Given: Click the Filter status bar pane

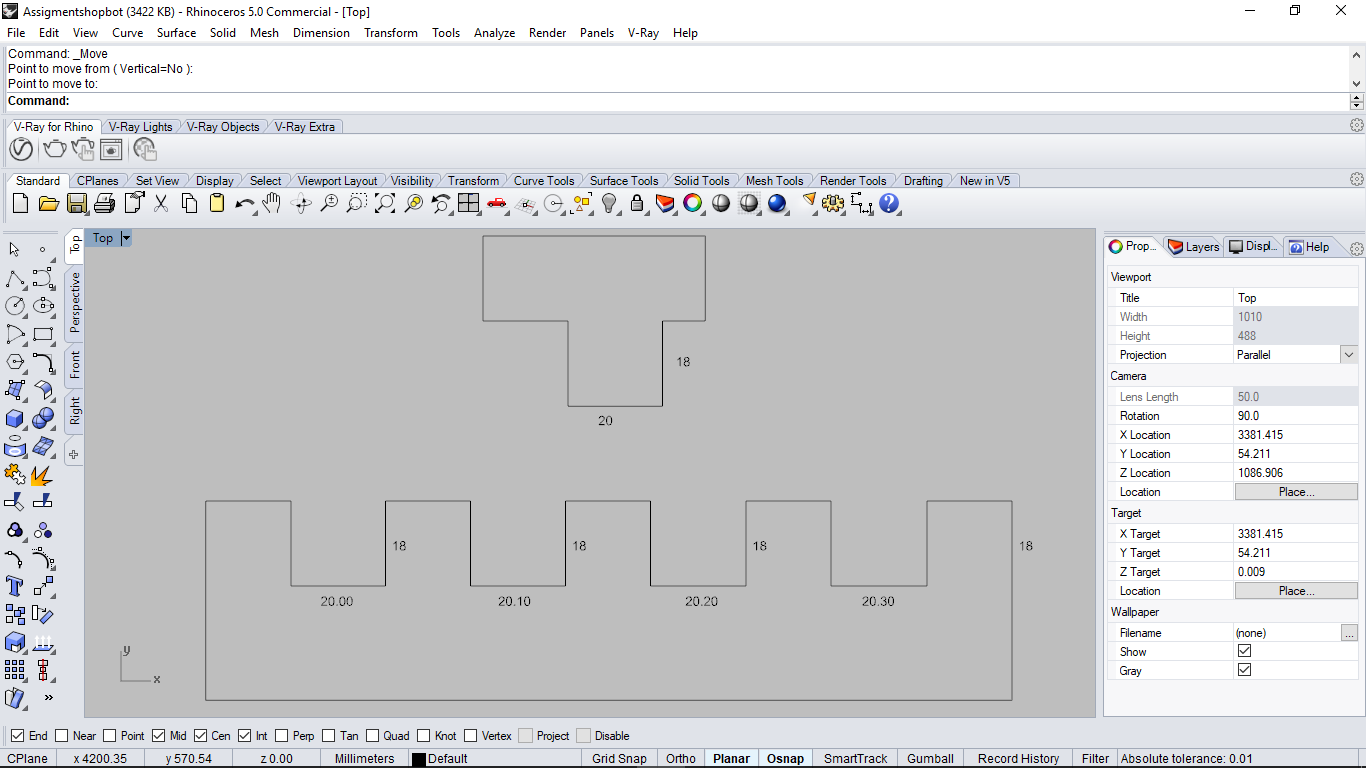Looking at the screenshot, I should tap(1096, 759).
